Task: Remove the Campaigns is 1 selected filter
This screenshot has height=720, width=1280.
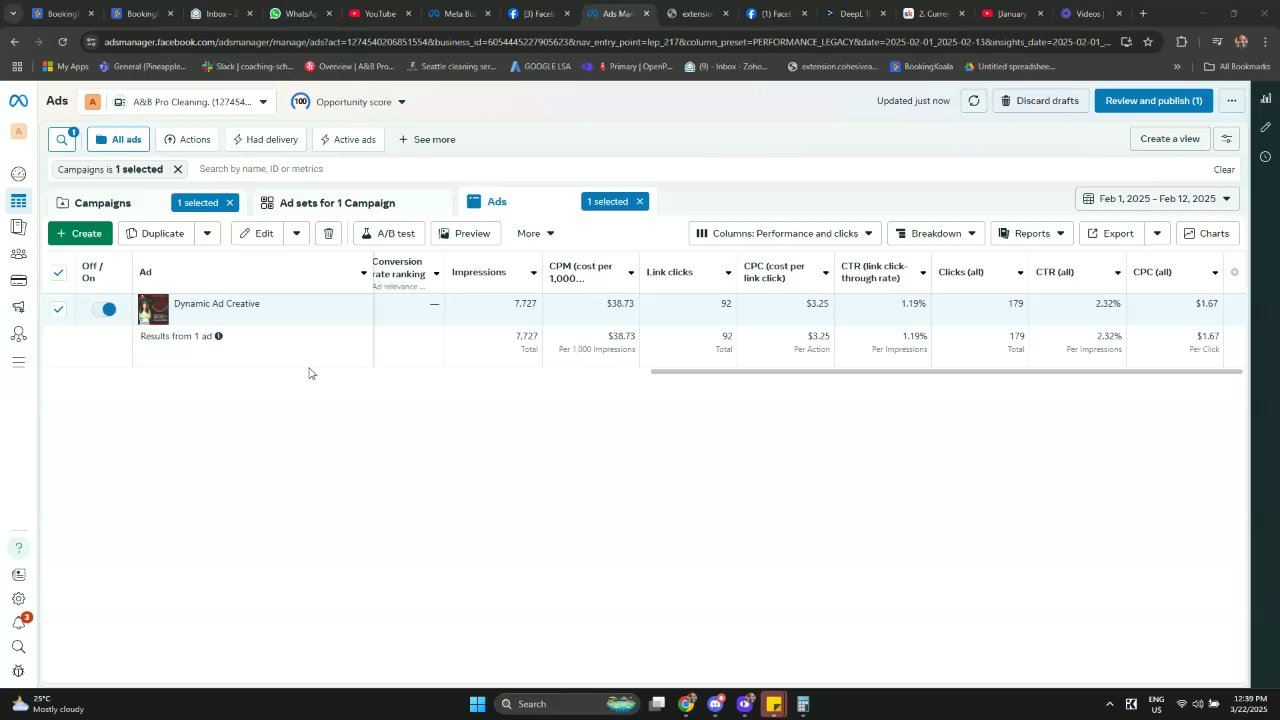Action: [178, 170]
